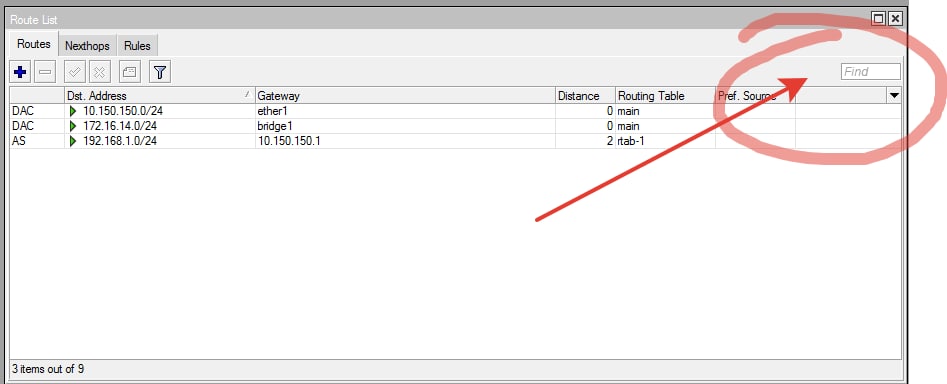This screenshot has height=384, width=947.
Task: Sort by the Routing Table column header
Action: (x=665, y=95)
